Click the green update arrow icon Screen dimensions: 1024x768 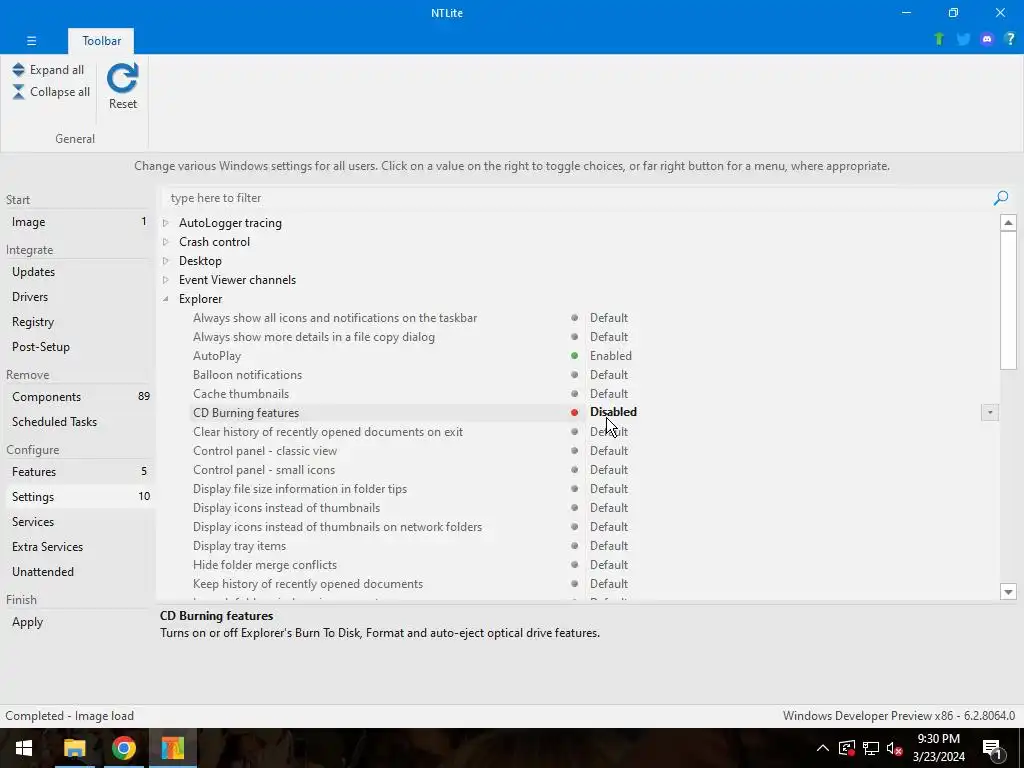coord(939,39)
